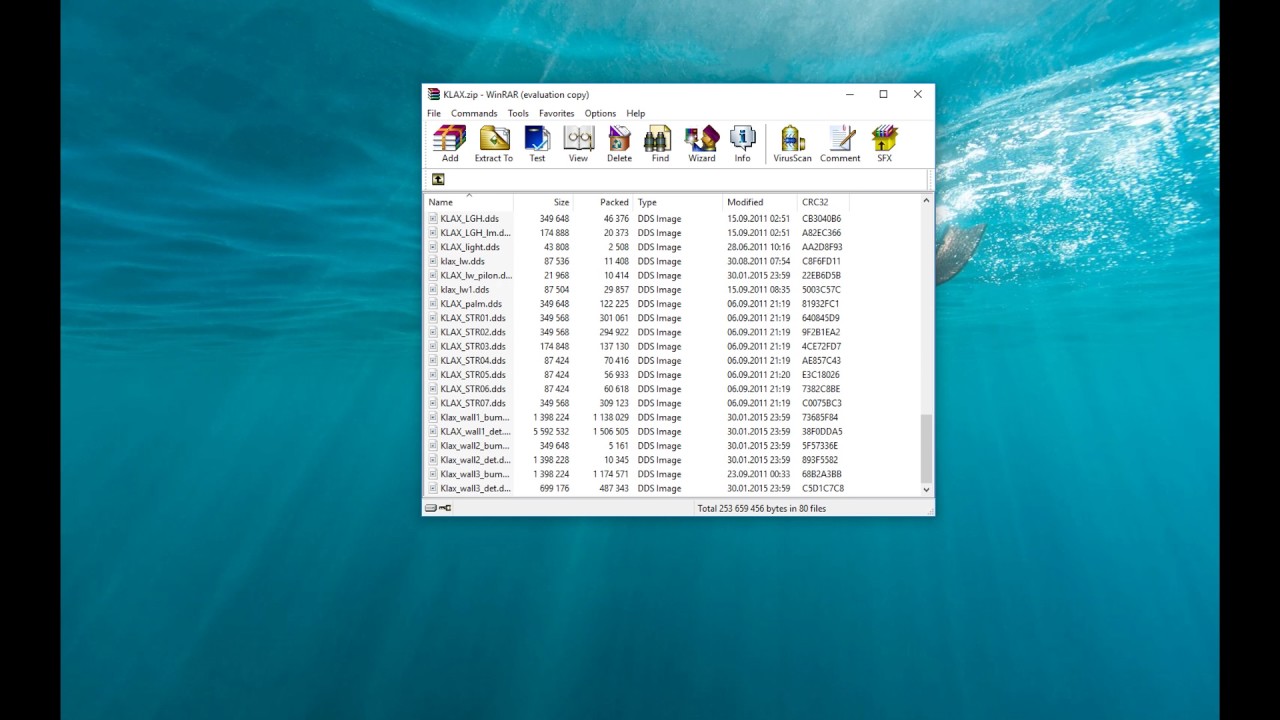
Task: Go up one folder level
Action: point(438,179)
